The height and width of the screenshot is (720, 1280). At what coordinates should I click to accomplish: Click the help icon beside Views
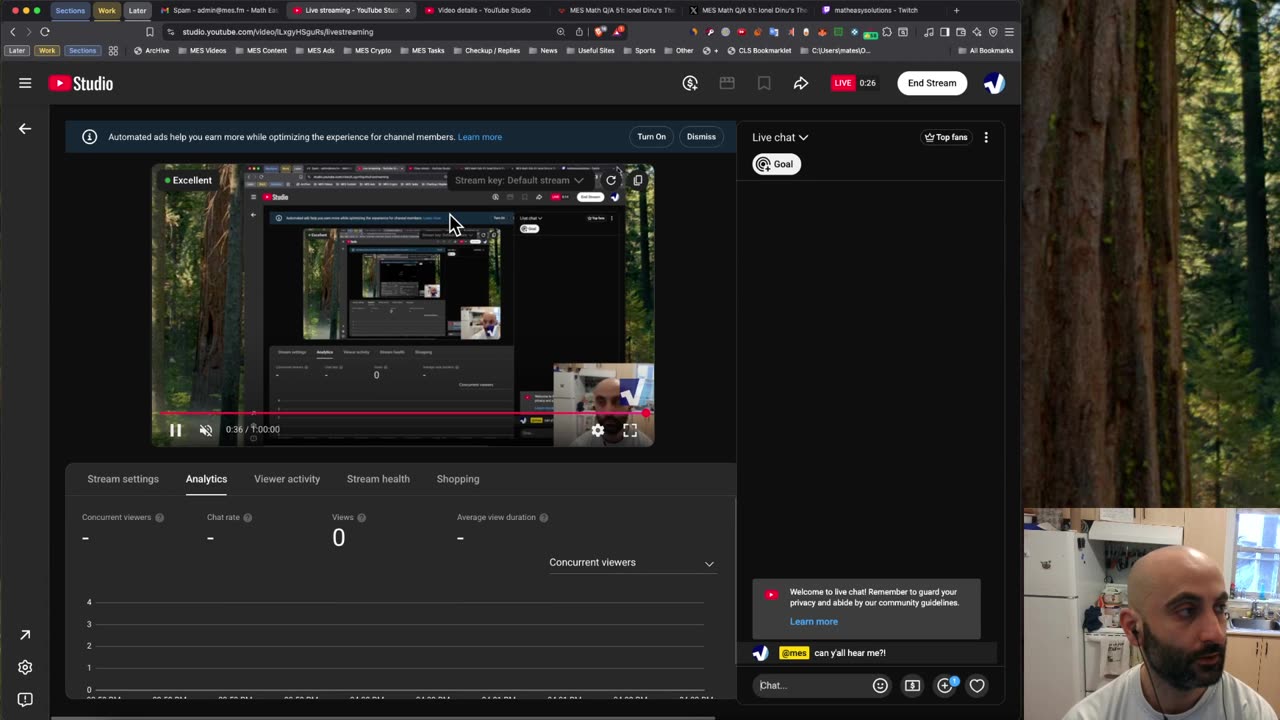(361, 518)
